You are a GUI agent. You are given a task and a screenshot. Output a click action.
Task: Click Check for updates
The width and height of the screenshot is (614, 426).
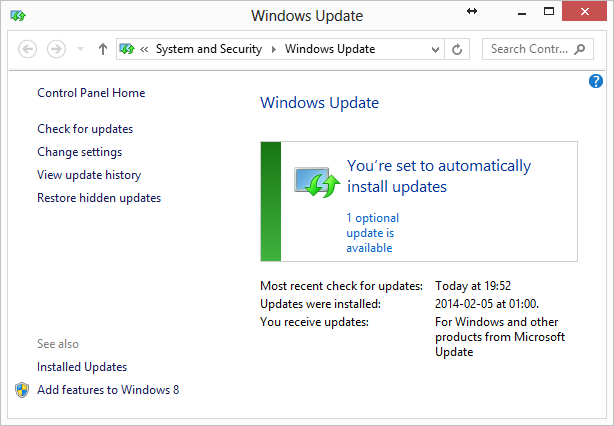[x=85, y=129]
